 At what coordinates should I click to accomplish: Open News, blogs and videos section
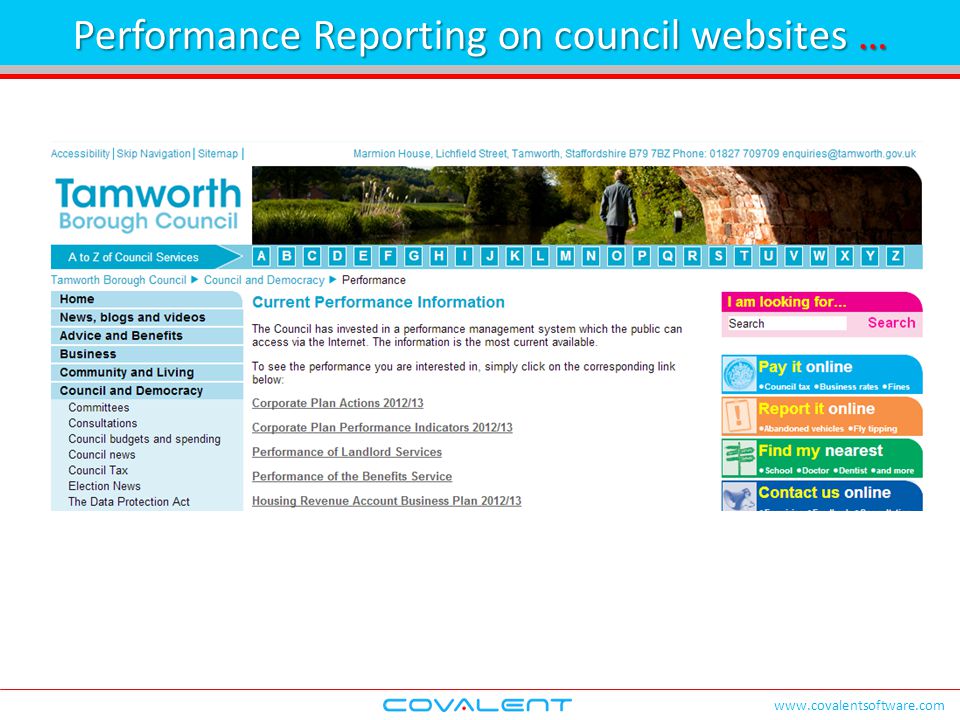147,317
